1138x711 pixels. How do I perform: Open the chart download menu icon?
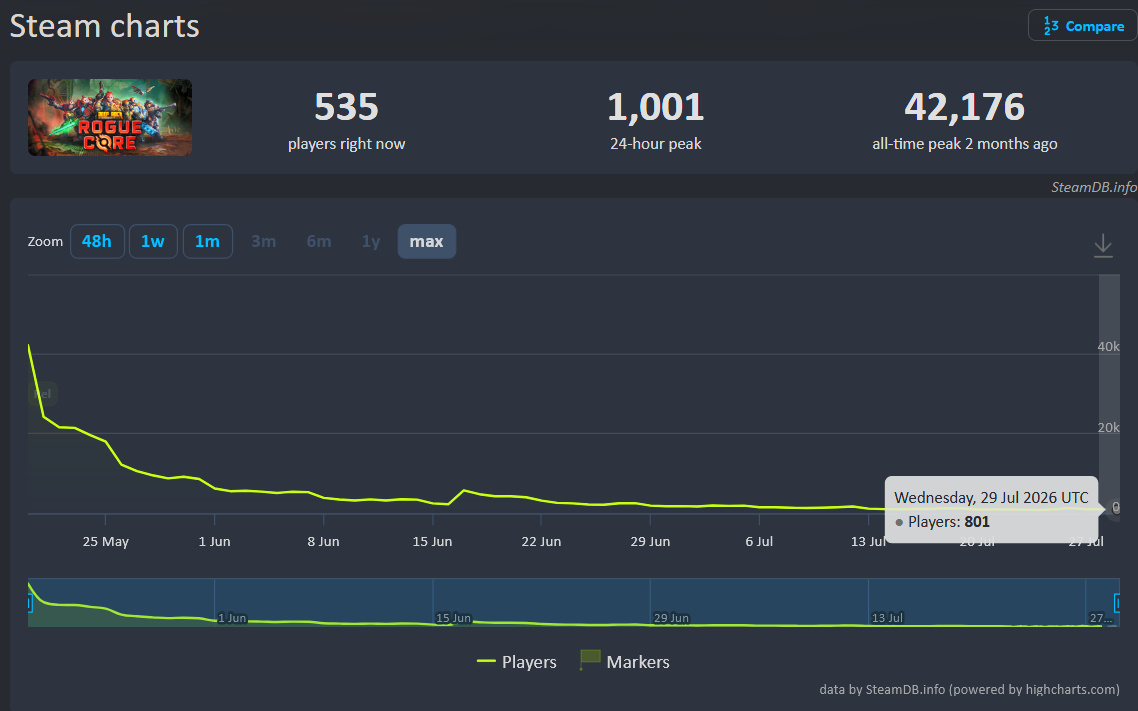tap(1102, 245)
